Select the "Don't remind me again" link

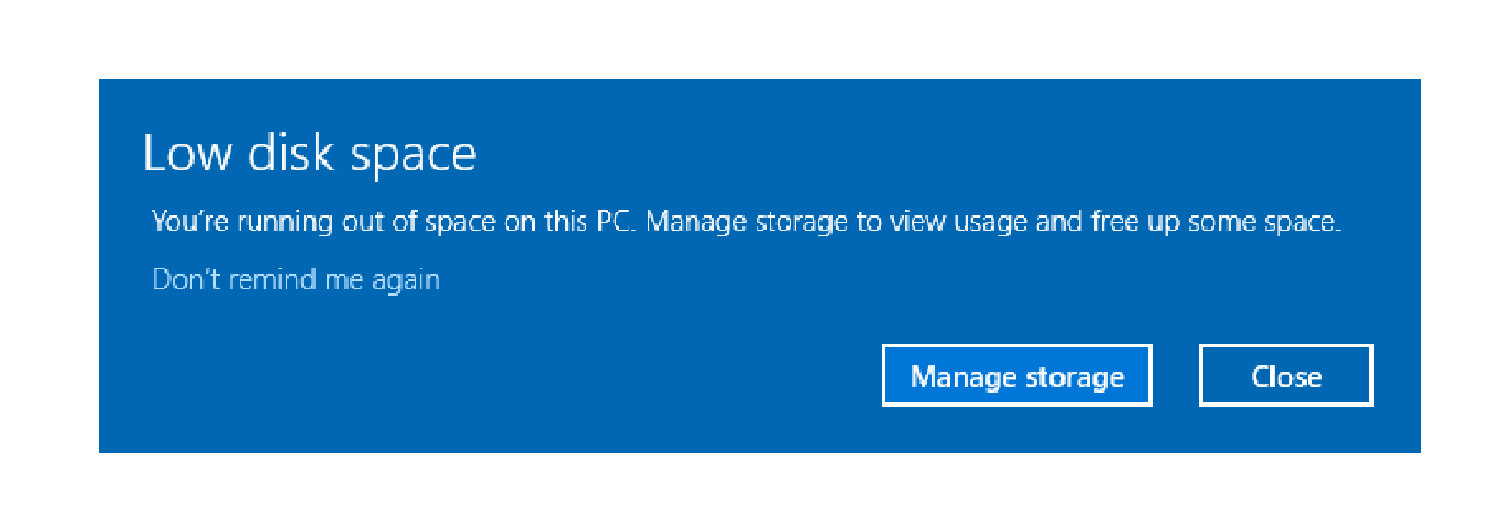coord(296,279)
